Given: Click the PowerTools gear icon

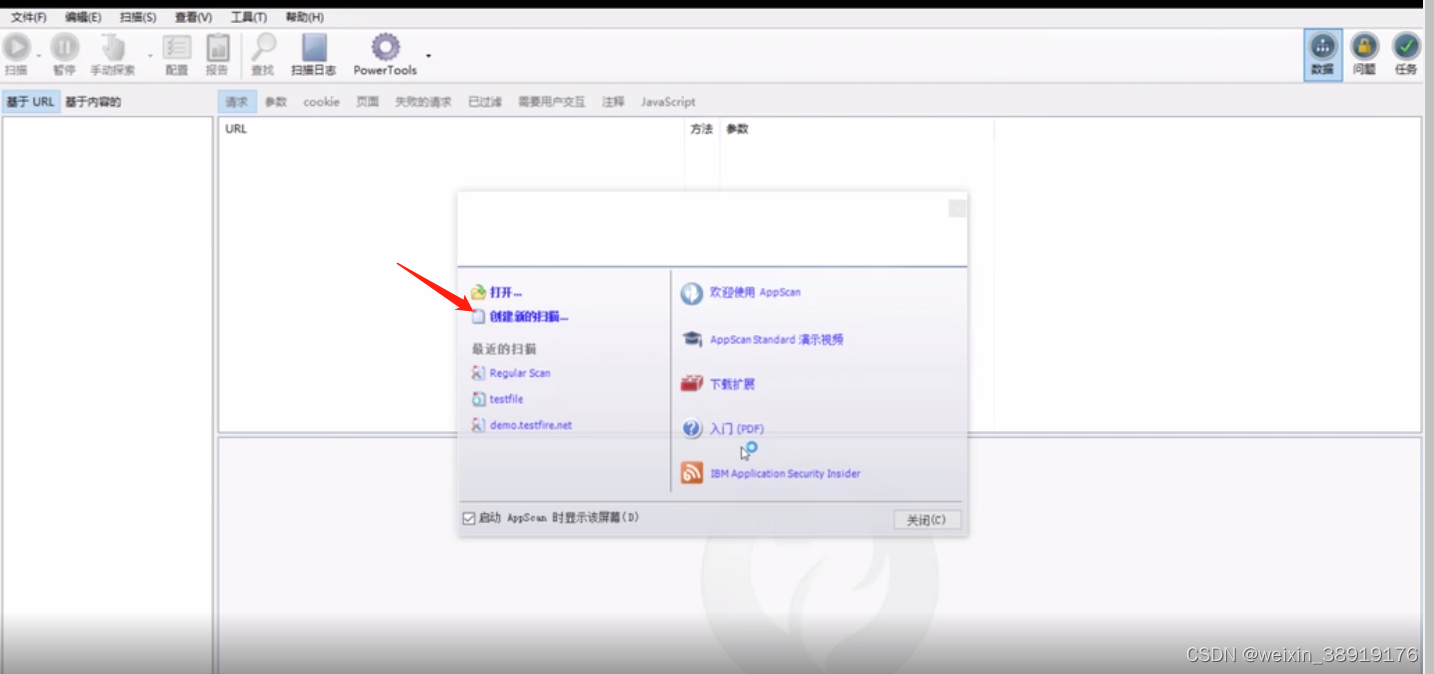Looking at the screenshot, I should 385,47.
